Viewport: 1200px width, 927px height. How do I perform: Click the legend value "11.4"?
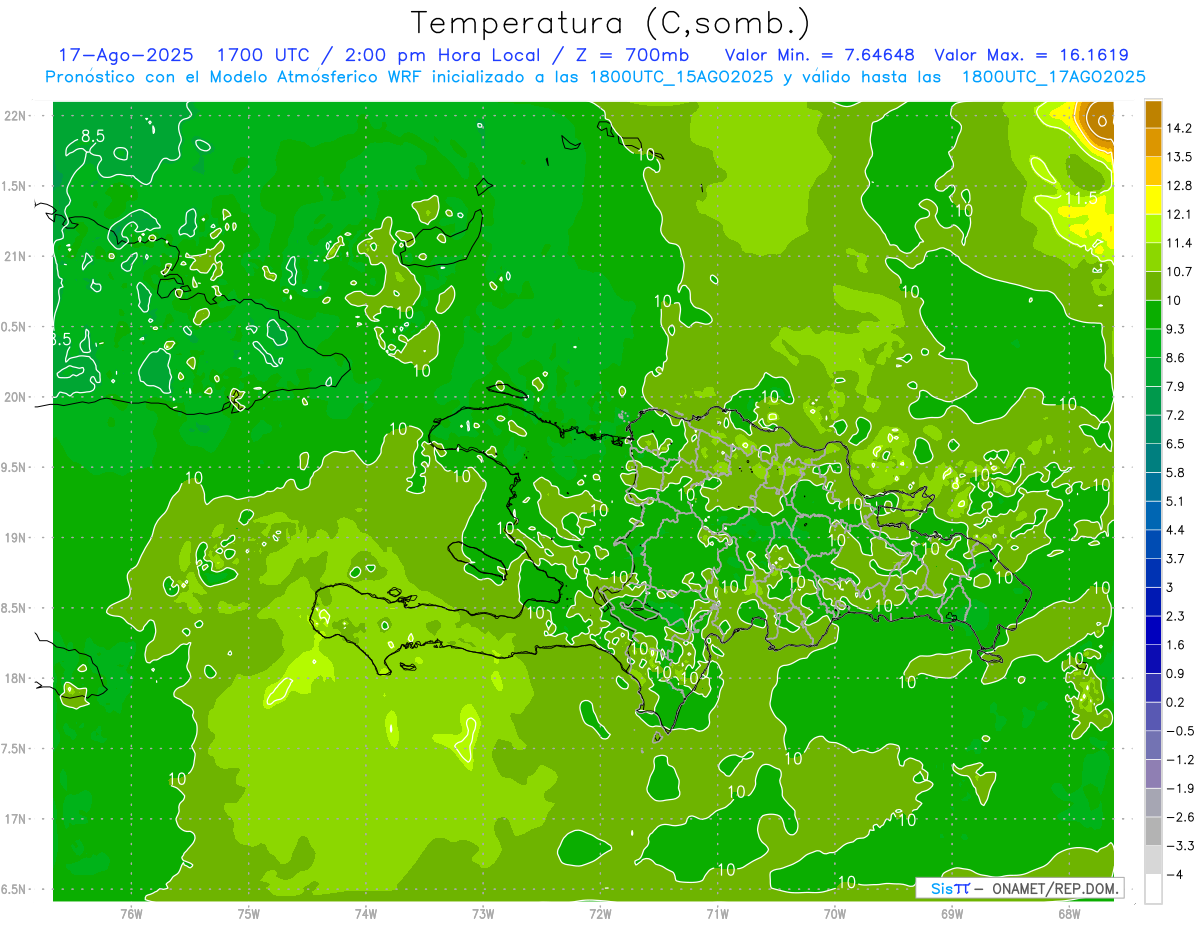[1178, 242]
